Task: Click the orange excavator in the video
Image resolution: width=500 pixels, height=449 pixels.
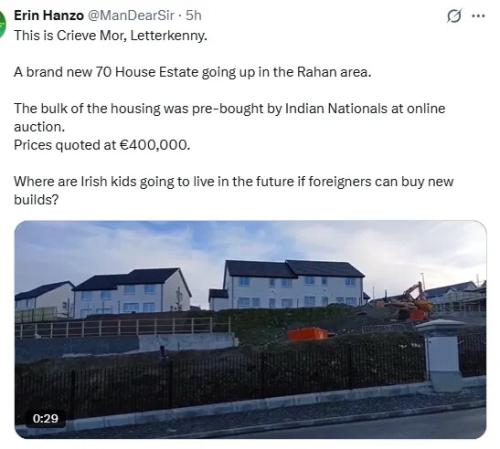Action: (413, 303)
